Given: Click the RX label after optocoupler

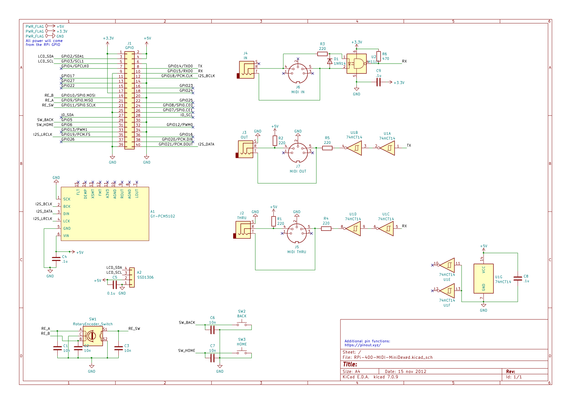Looking at the screenshot, I should (404, 61).
